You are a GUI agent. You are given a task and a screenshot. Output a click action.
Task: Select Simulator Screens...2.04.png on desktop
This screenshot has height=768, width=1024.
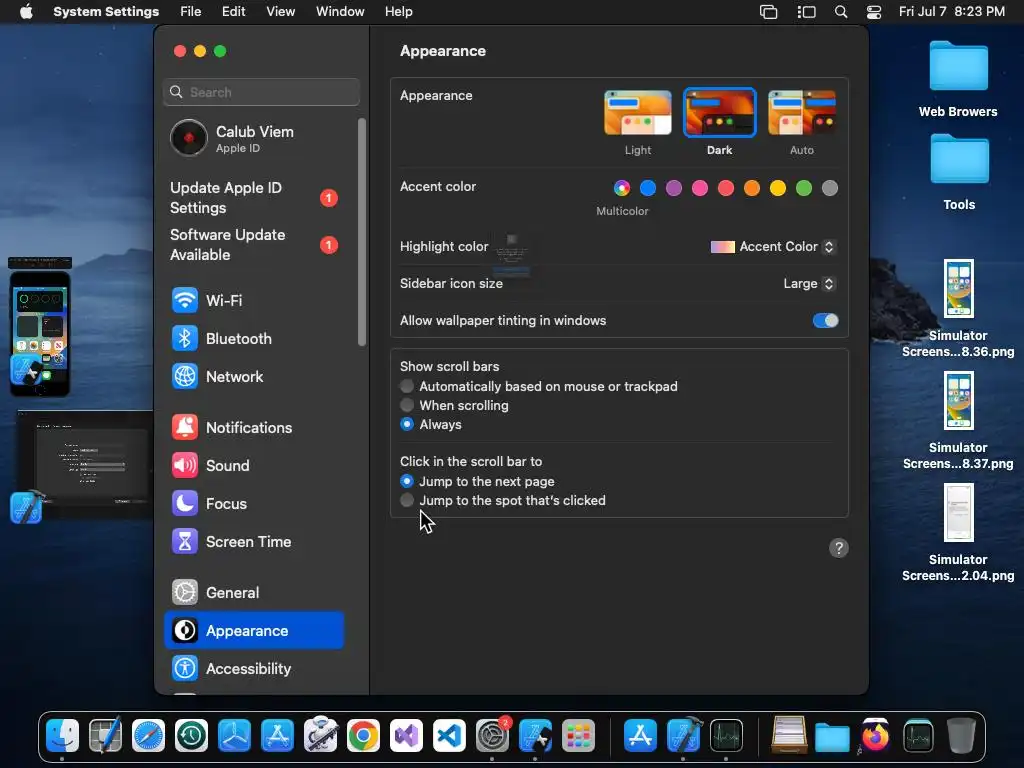pyautogui.click(x=958, y=533)
